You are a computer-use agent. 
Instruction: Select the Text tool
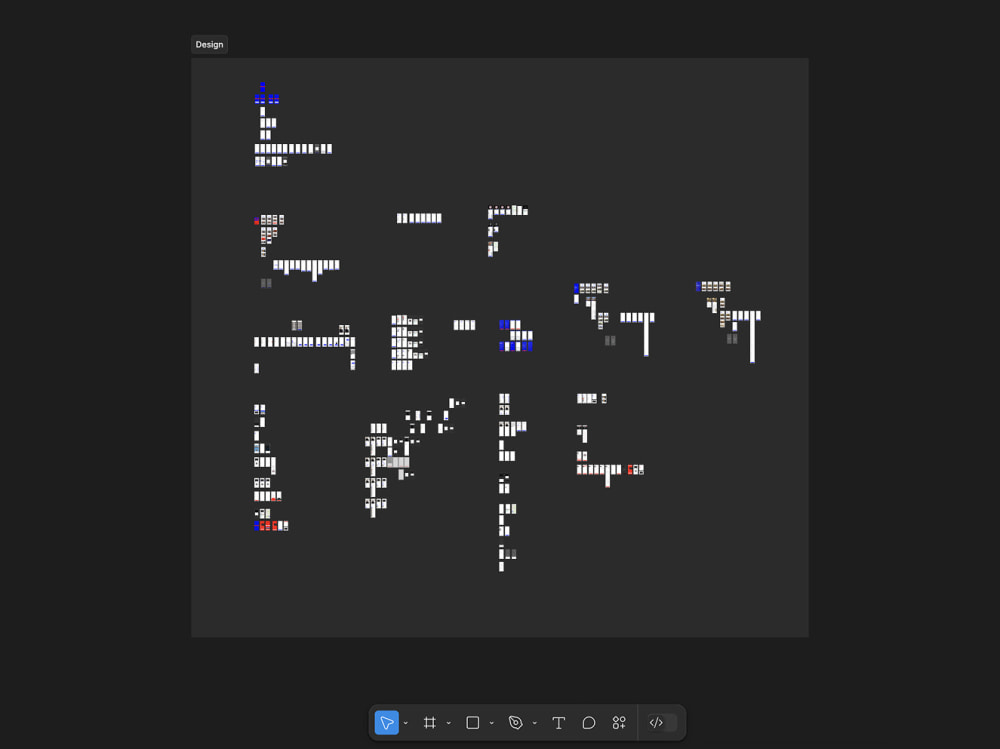[x=559, y=722]
